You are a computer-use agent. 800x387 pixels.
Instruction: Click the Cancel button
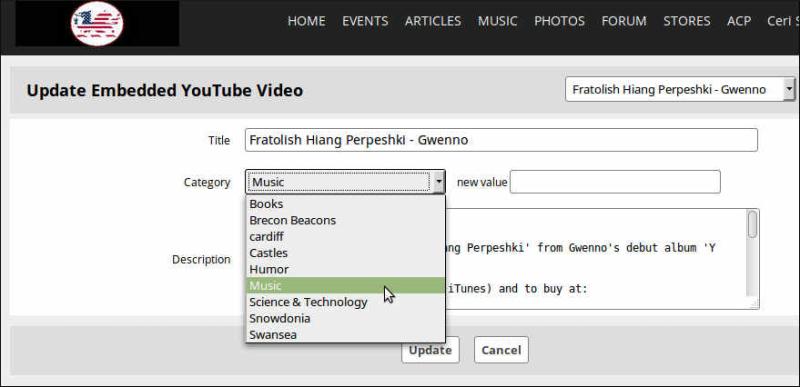[501, 350]
